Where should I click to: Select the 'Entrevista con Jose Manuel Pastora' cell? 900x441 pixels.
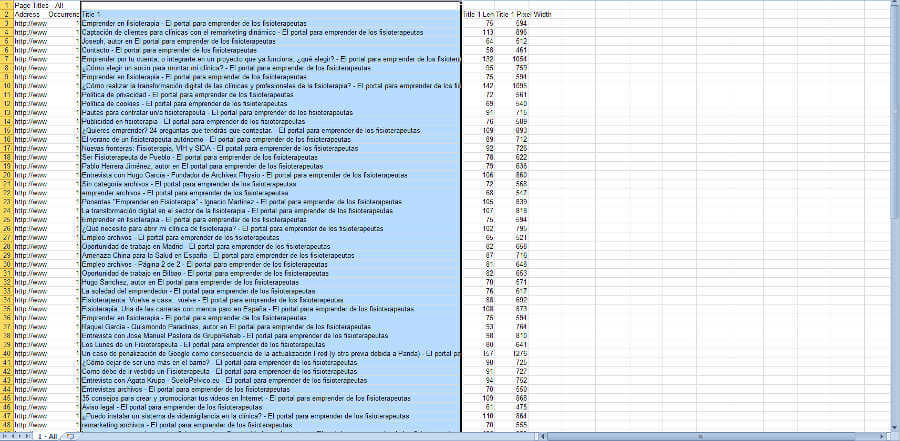[x=270, y=335]
